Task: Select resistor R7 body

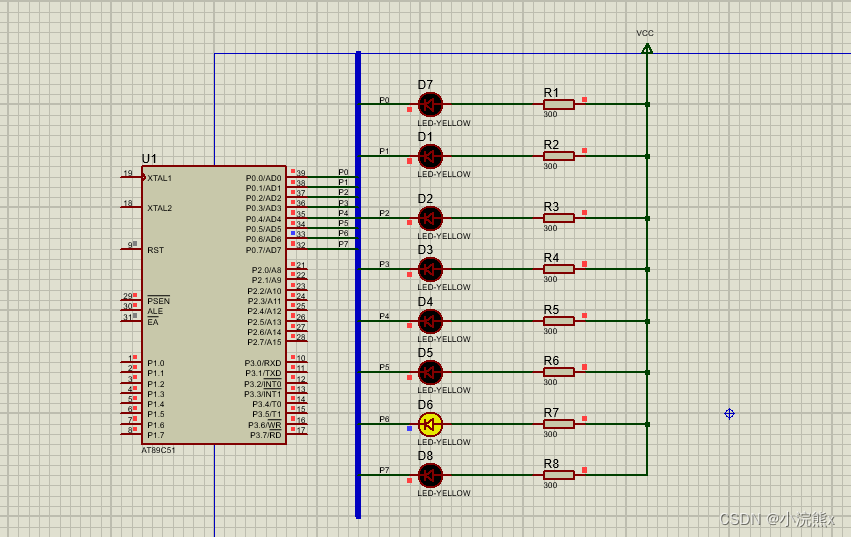Action: tap(558, 425)
